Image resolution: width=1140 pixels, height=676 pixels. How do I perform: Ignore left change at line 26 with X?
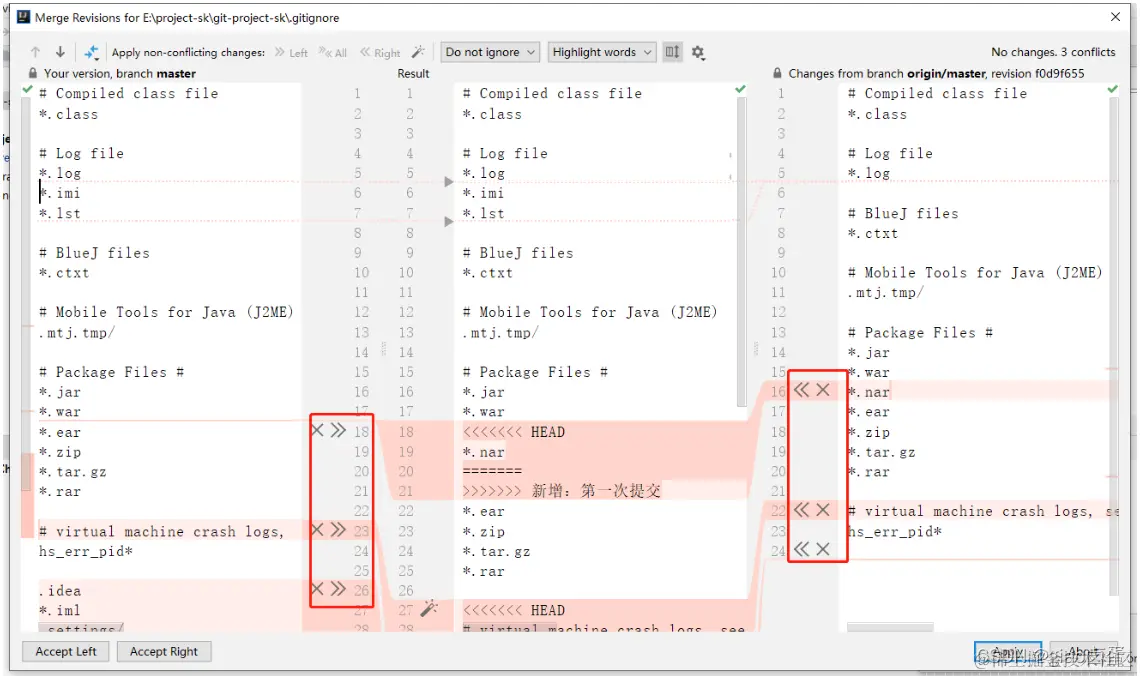tap(317, 588)
